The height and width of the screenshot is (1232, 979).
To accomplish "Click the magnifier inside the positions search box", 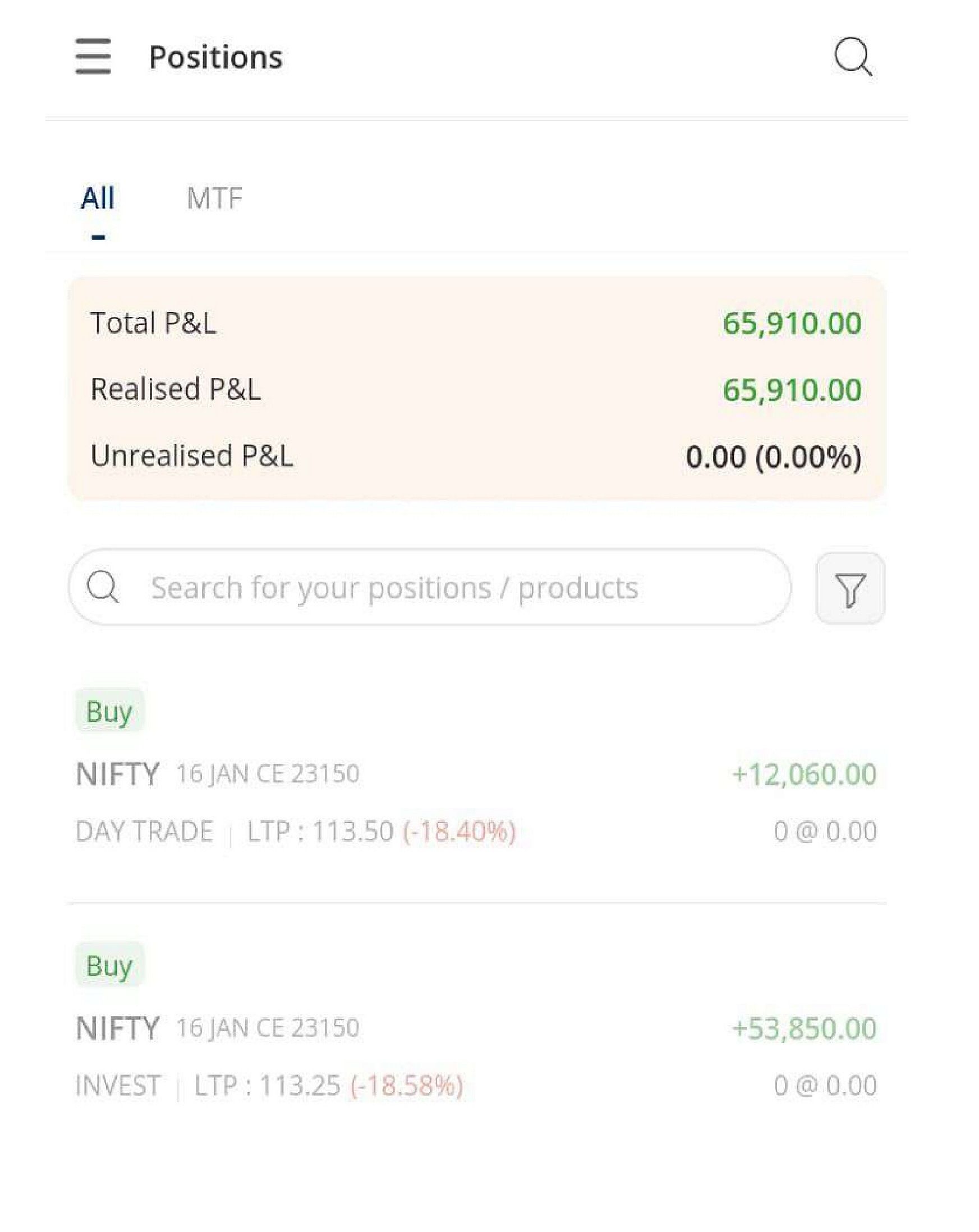I will coord(103,587).
